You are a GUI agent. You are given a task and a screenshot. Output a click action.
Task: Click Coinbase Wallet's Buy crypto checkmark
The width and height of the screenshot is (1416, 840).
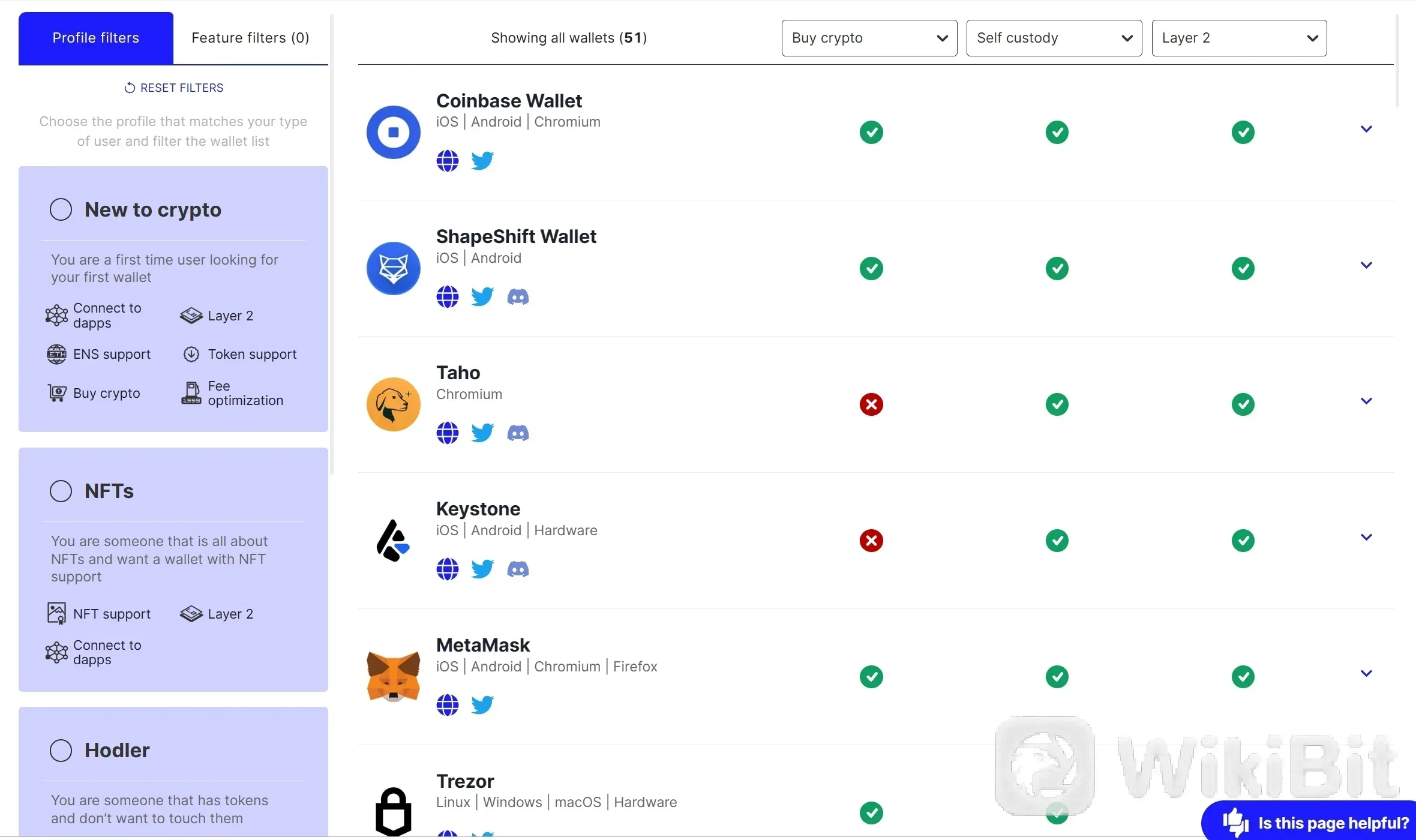tap(871, 133)
